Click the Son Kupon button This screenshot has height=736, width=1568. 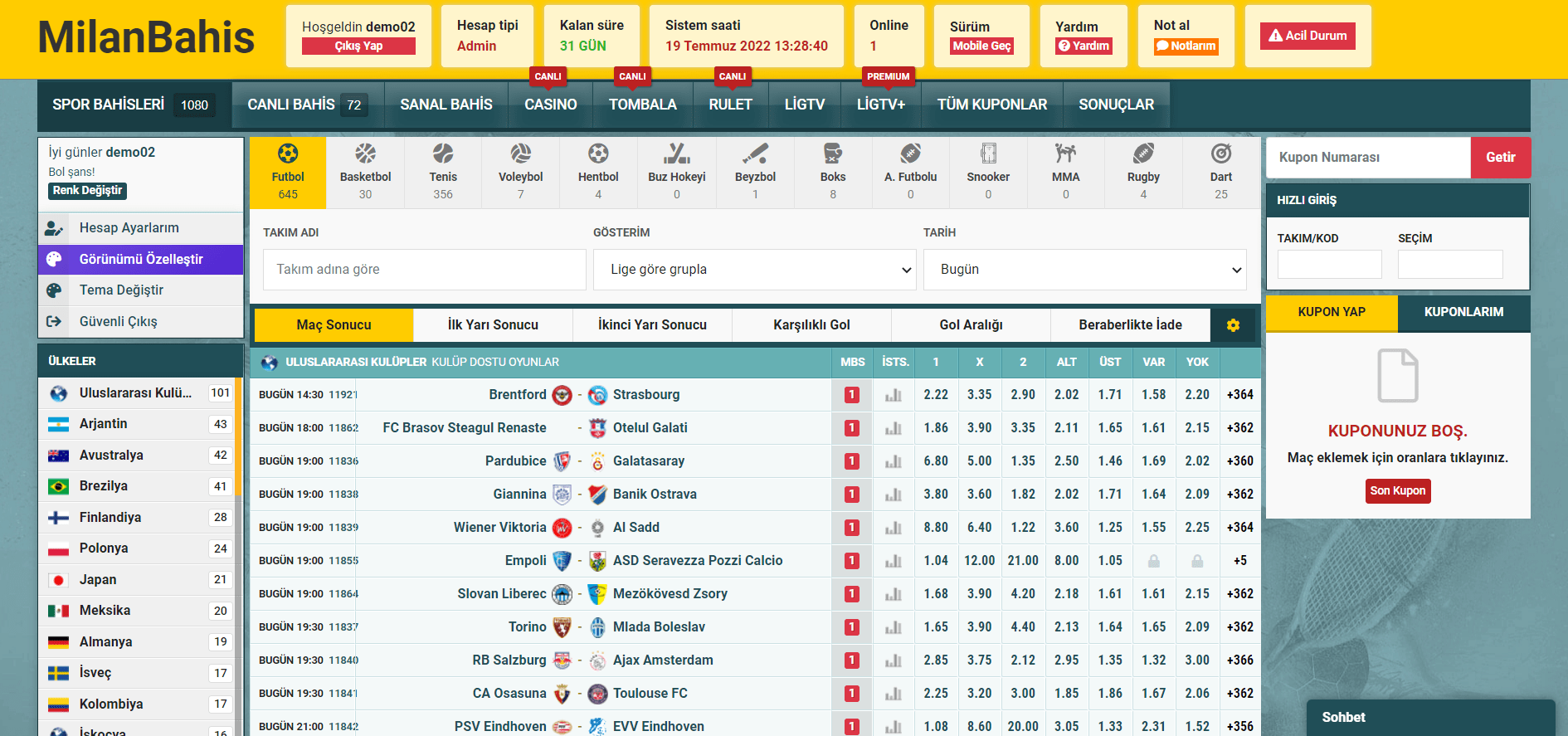1398,491
